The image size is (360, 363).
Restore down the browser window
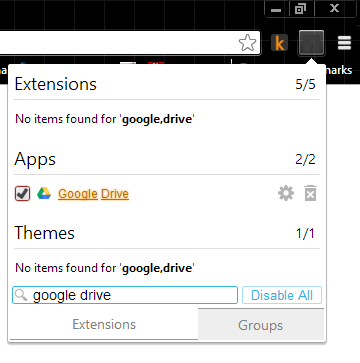pyautogui.click(x=300, y=9)
